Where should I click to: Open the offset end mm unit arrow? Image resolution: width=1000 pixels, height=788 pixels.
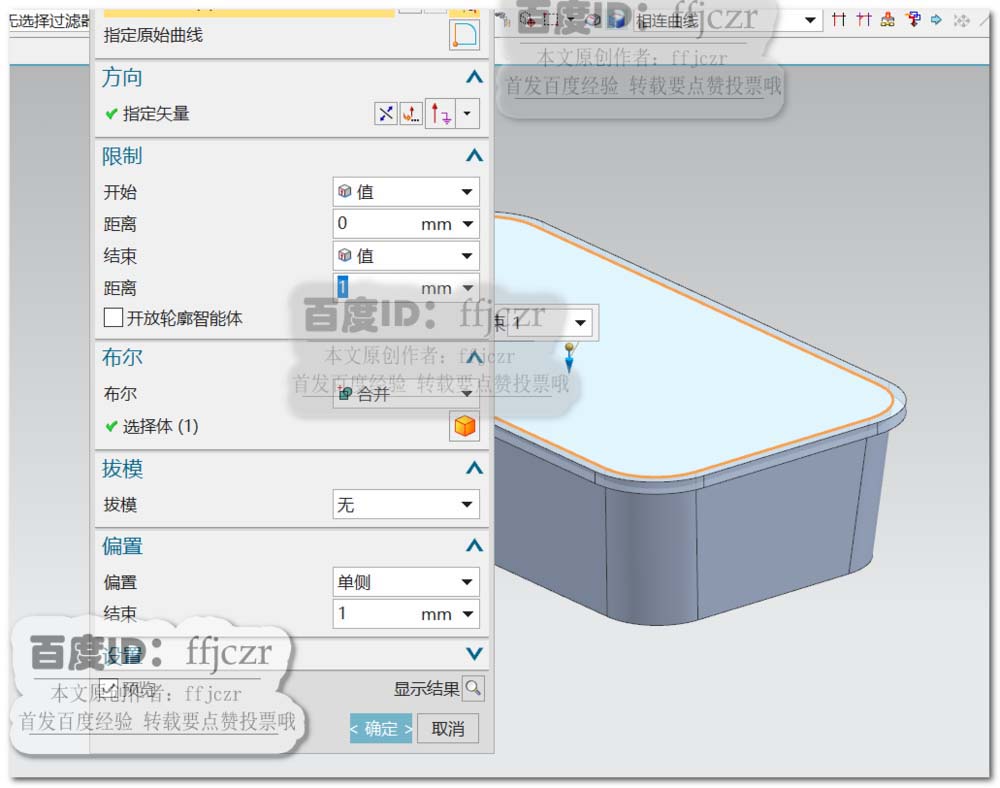467,614
